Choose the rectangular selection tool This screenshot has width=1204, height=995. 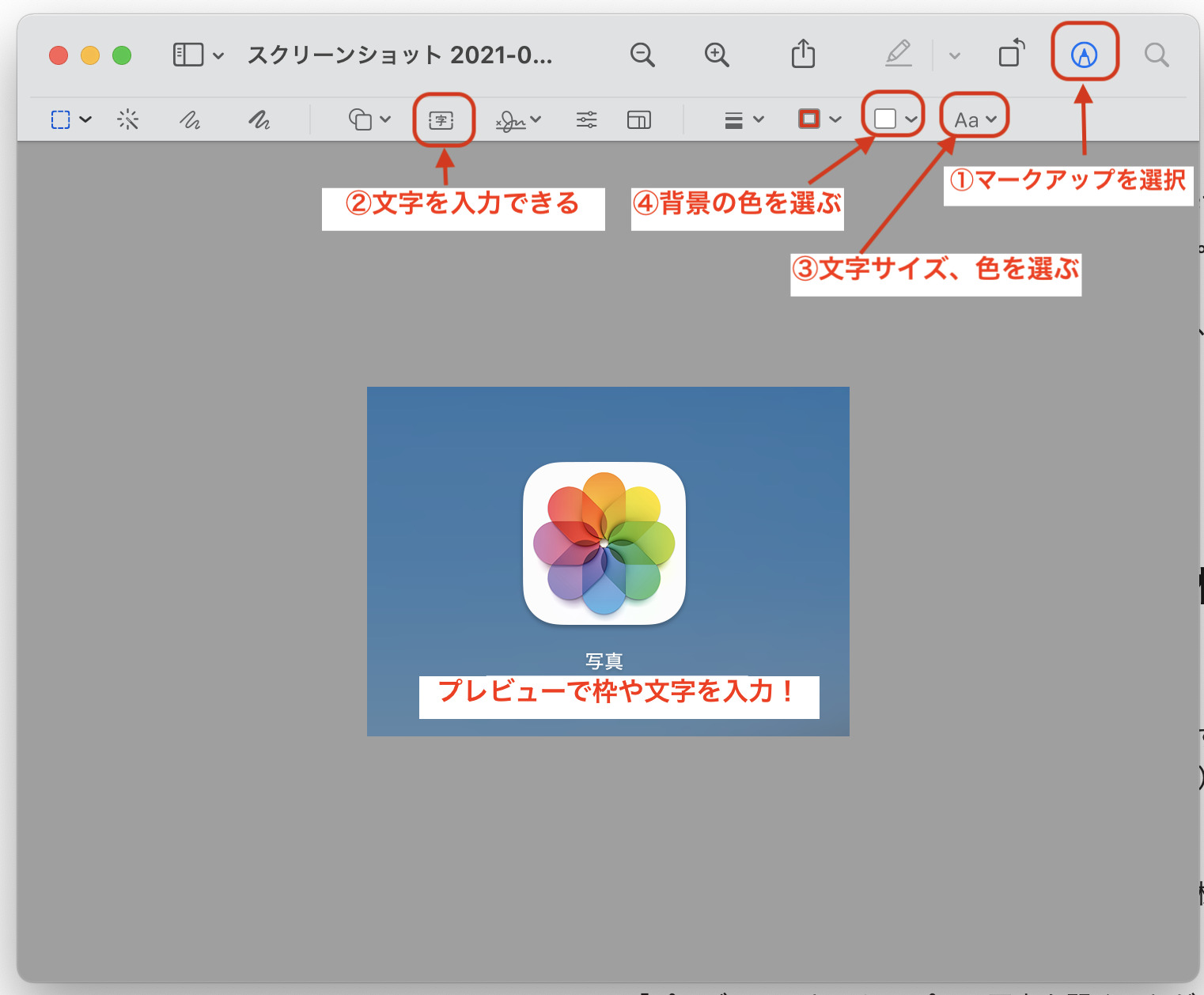pyautogui.click(x=61, y=119)
